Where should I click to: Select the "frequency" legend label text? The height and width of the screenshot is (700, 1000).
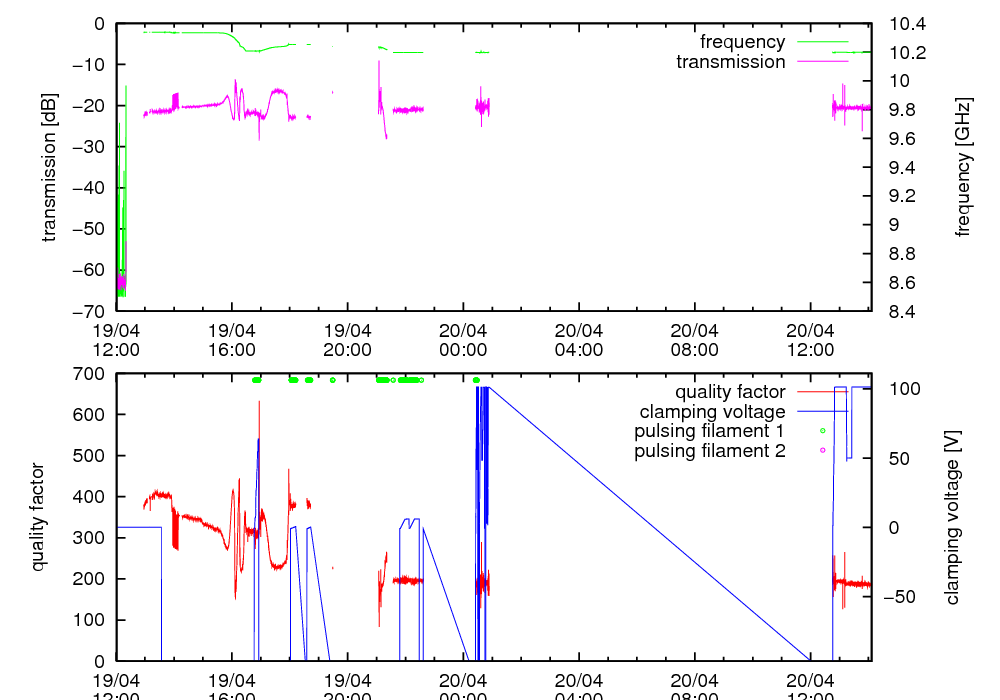(742, 42)
